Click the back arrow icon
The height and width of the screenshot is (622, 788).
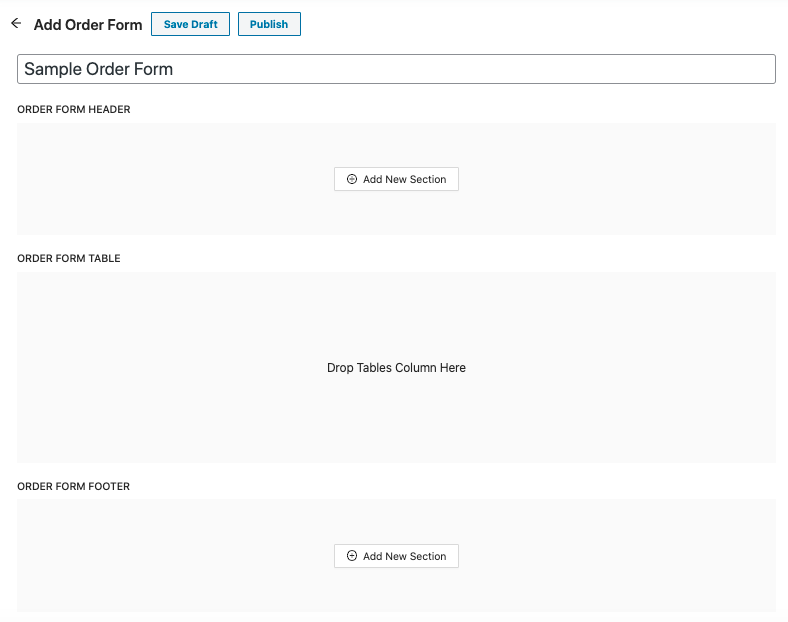[16, 23]
